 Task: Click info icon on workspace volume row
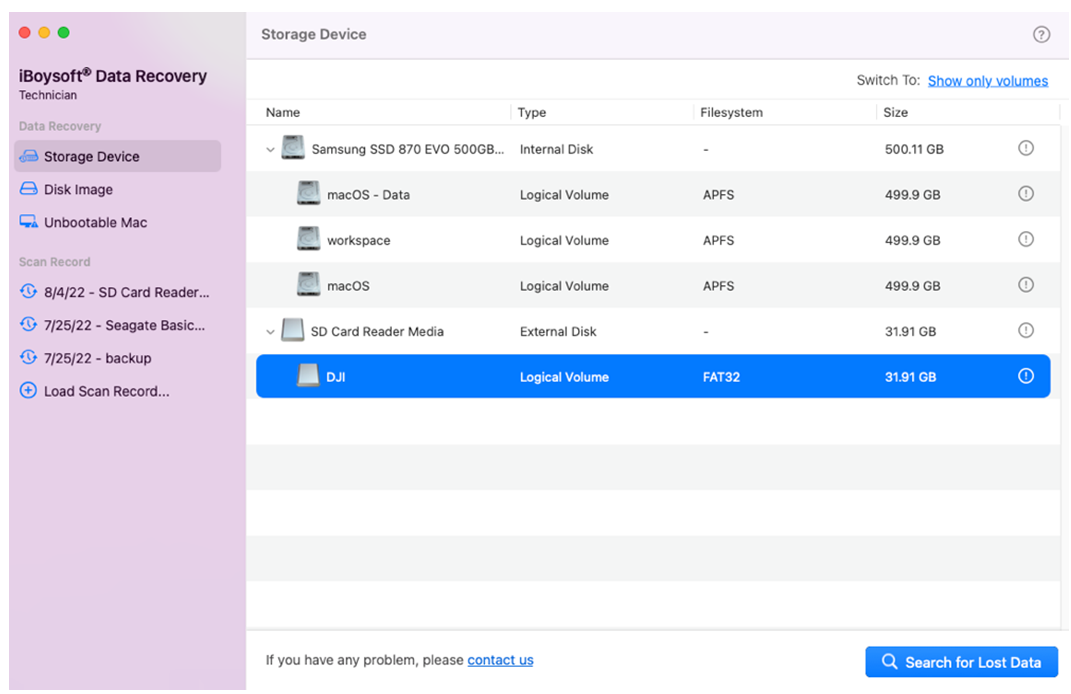coord(1025,240)
